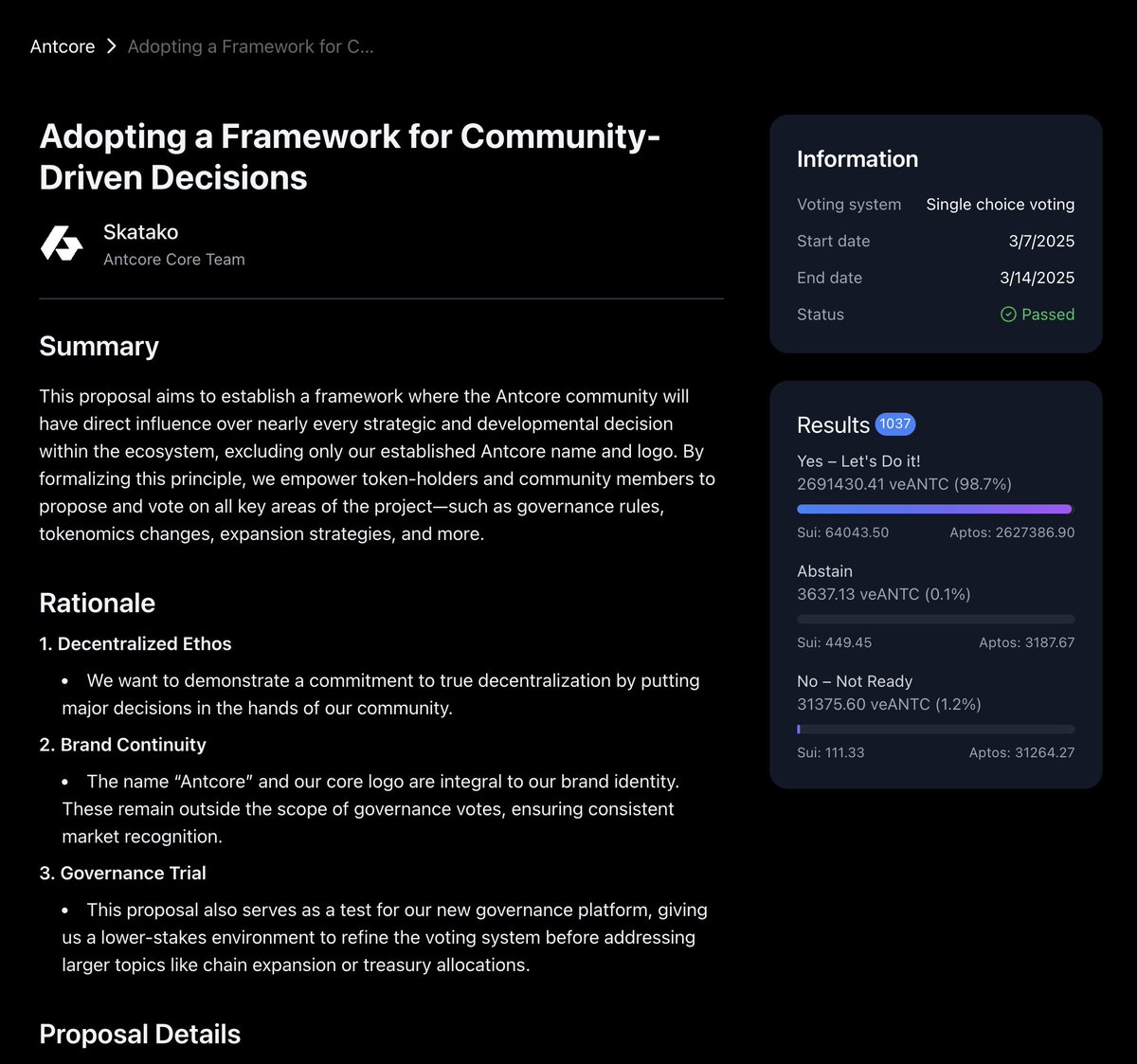Click the breadcrumb chevron separator
Image resolution: width=1137 pixels, height=1064 pixels.
(x=111, y=45)
